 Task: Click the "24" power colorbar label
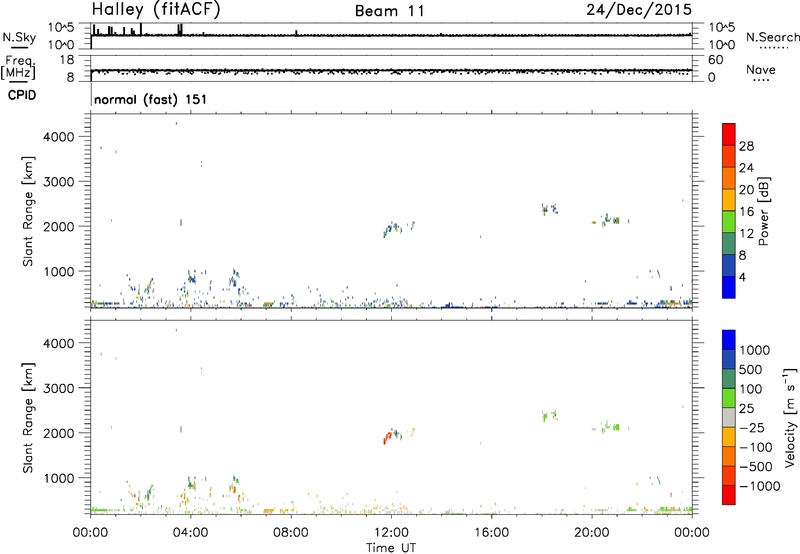746,168
